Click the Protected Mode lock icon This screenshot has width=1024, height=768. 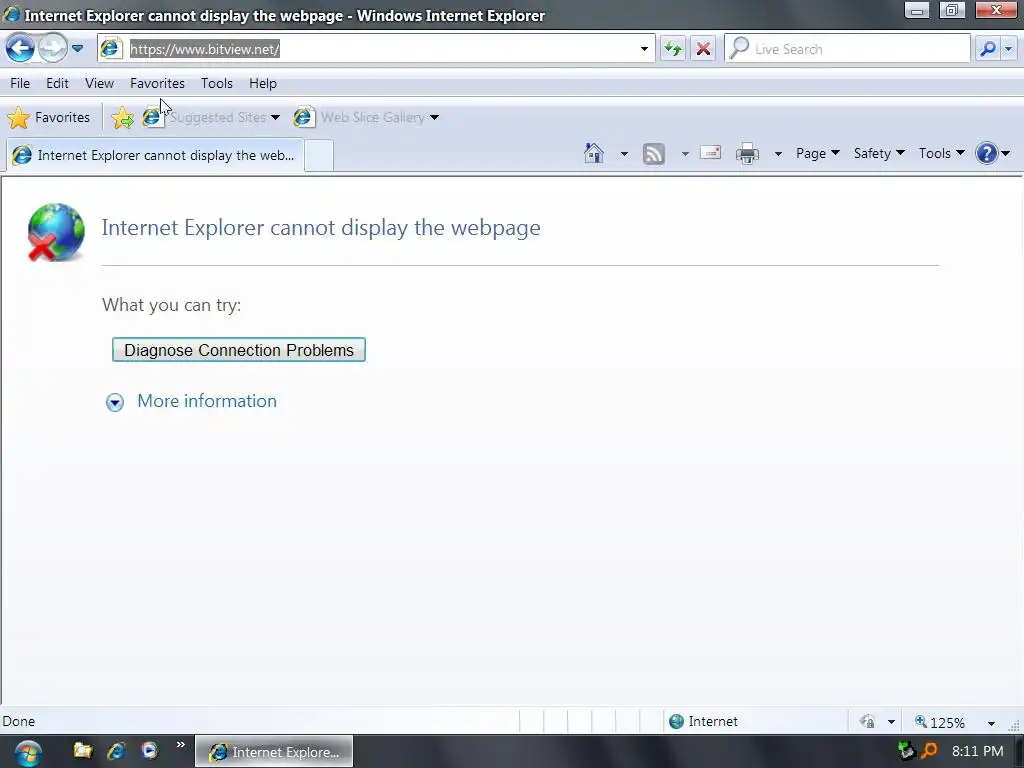(x=867, y=722)
